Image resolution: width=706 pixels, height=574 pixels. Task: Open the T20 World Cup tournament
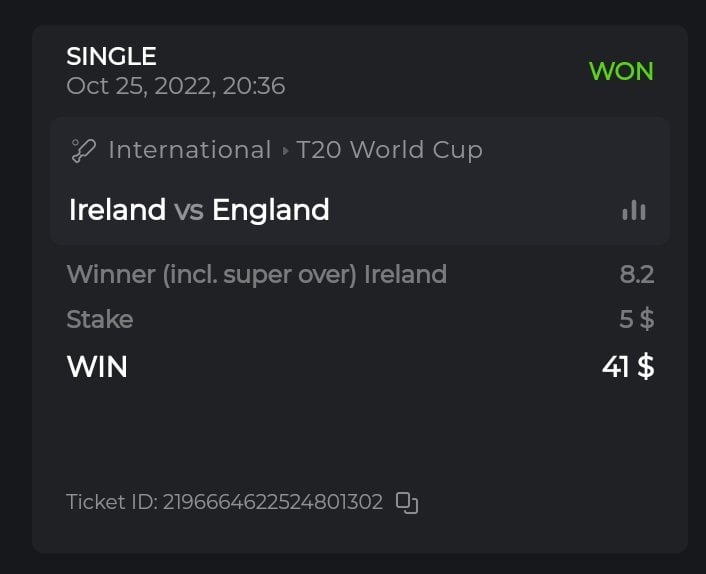(389, 150)
